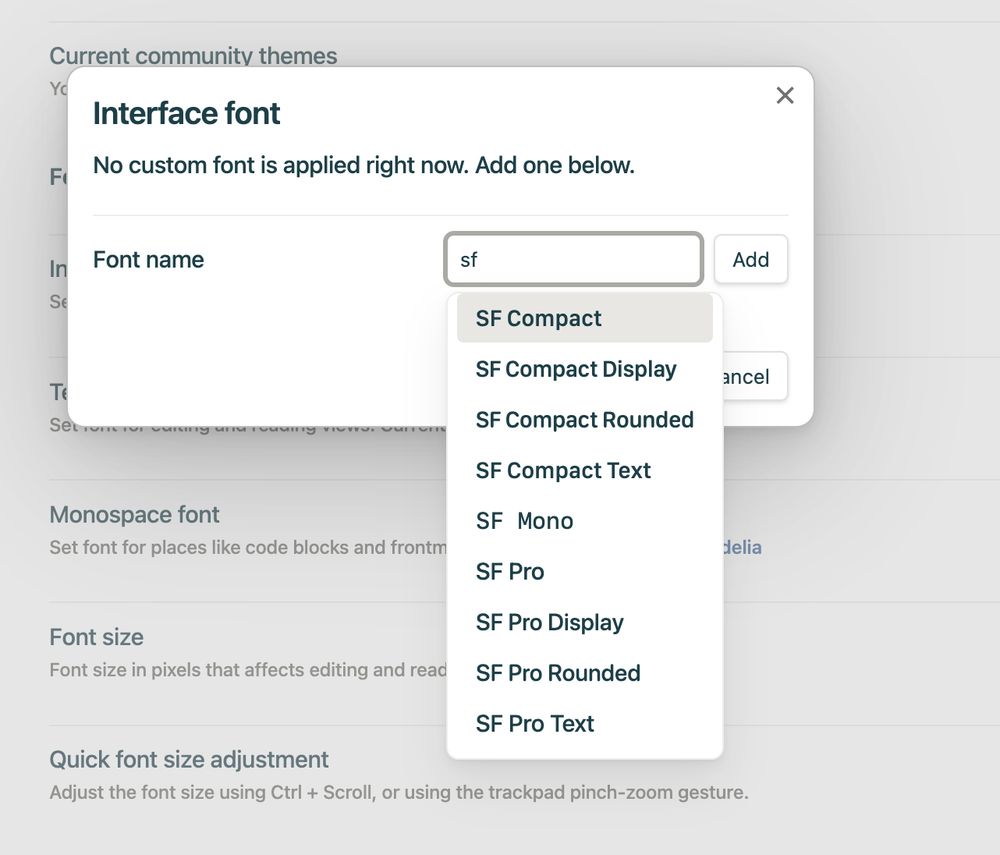Screen dimensions: 1000x855
Task: Click the Interface font dialog title
Action: coord(186,113)
